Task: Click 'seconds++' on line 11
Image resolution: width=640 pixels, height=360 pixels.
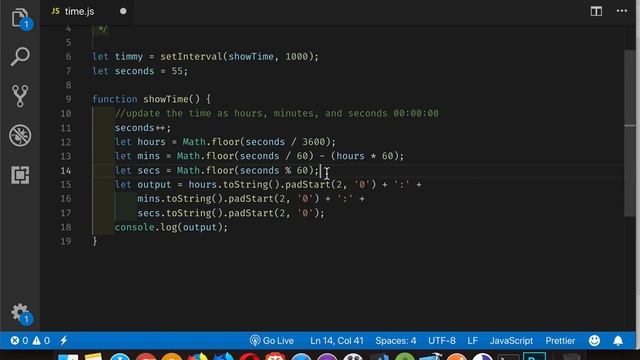Action: click(x=140, y=128)
